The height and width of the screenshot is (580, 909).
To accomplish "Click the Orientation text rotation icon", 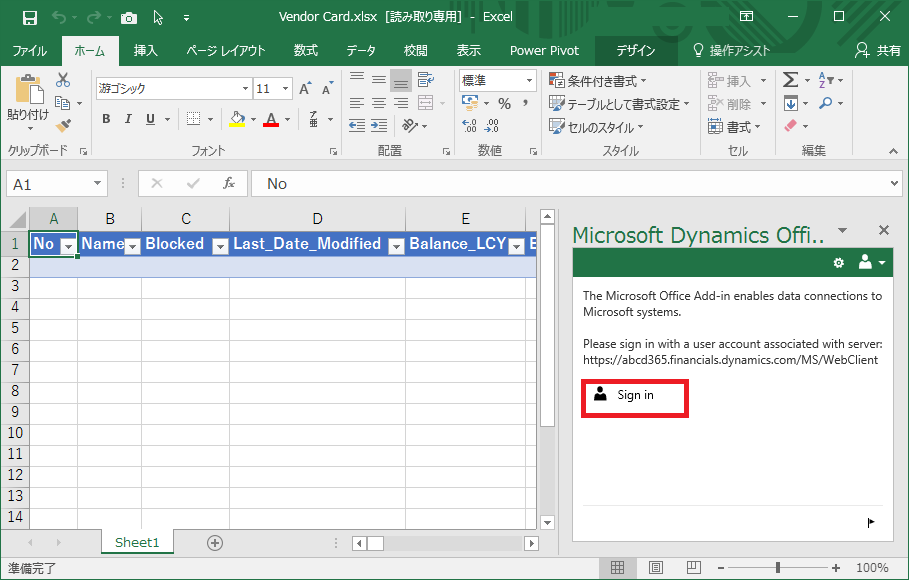I will (409, 125).
